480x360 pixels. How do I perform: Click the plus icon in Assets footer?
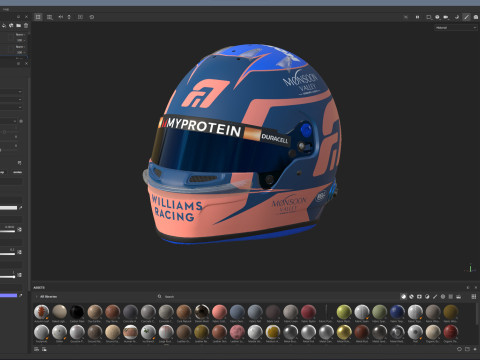point(475,349)
